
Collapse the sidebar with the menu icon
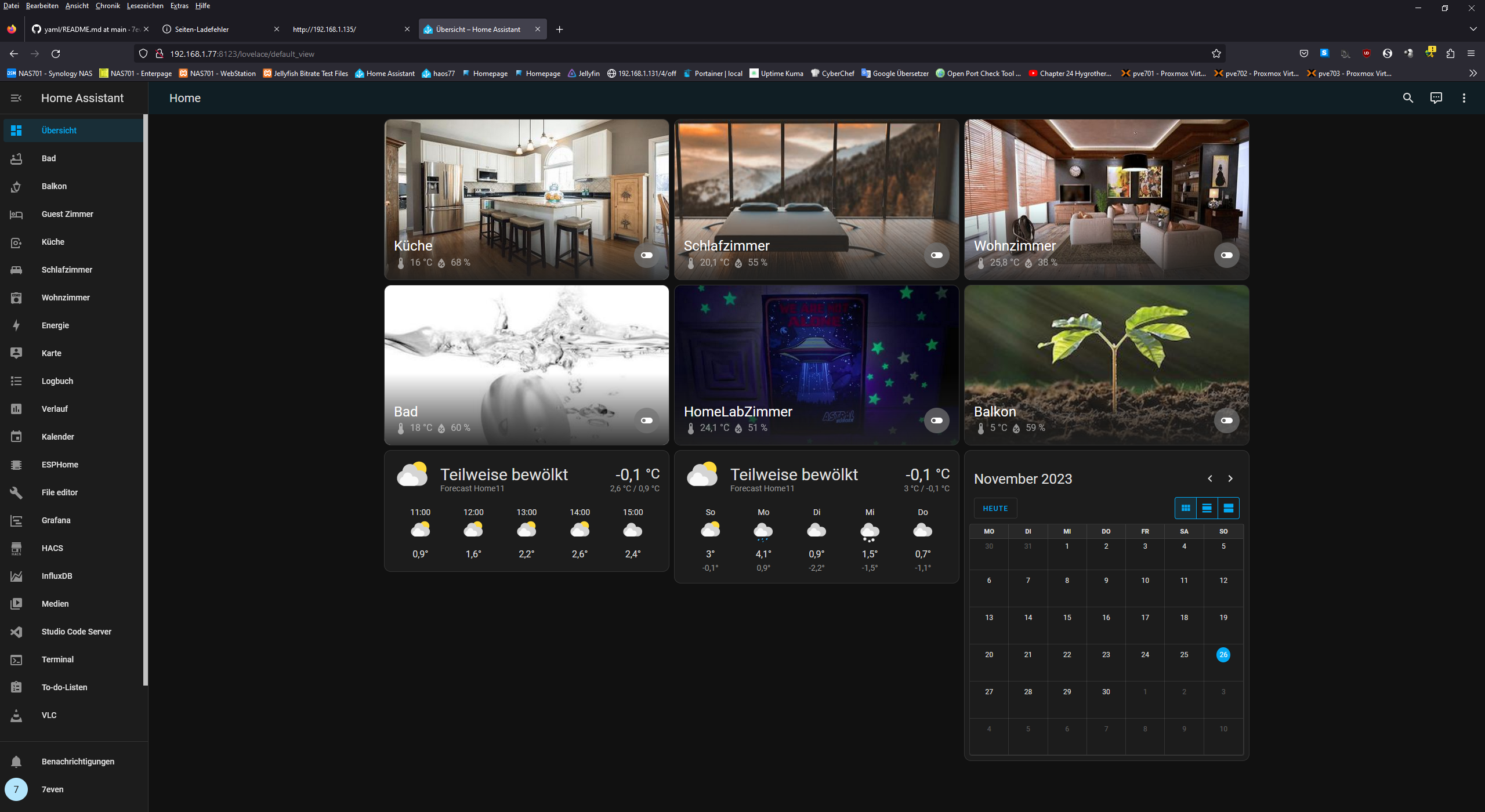16,98
